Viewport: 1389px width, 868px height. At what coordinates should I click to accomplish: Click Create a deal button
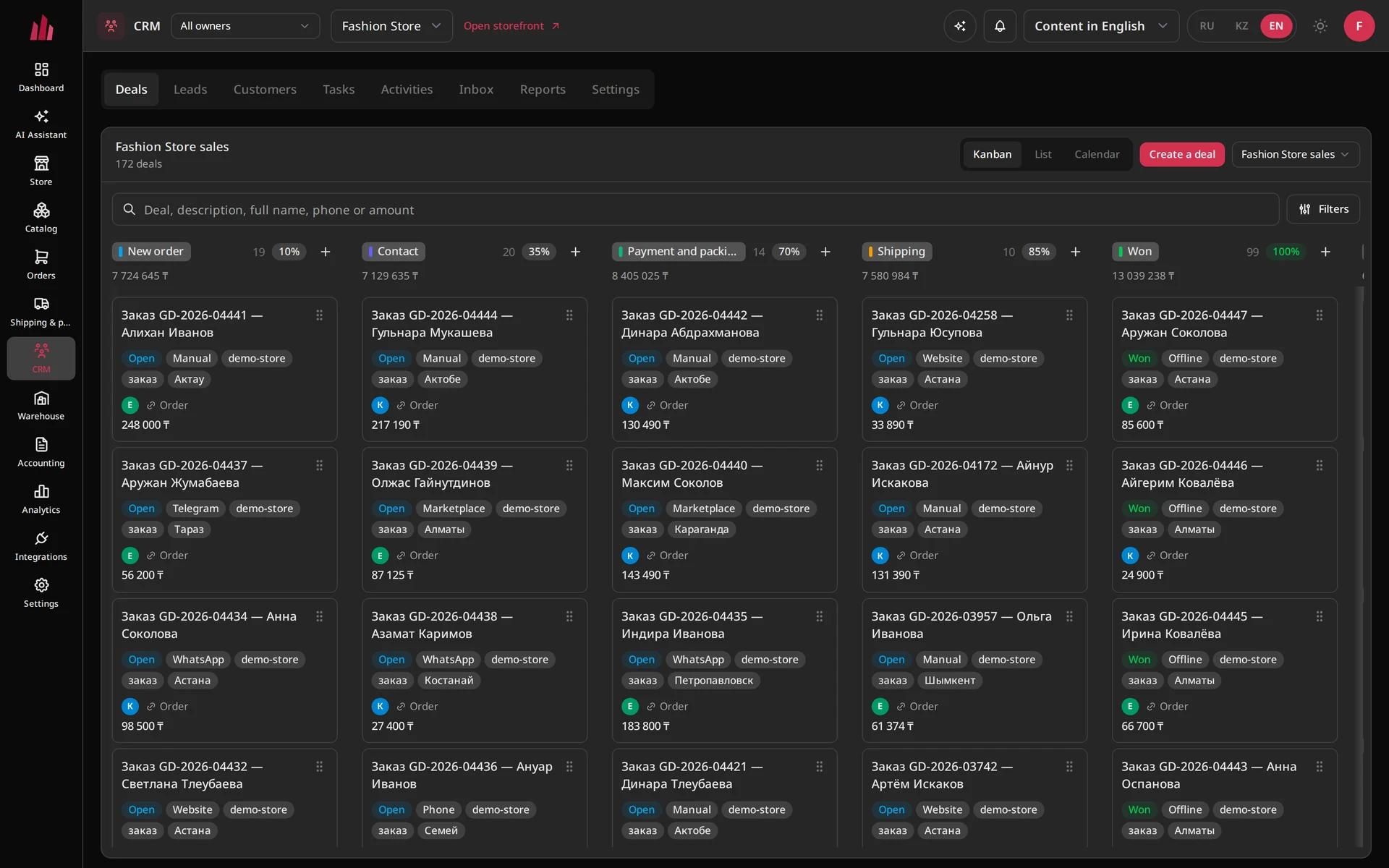(x=1182, y=154)
